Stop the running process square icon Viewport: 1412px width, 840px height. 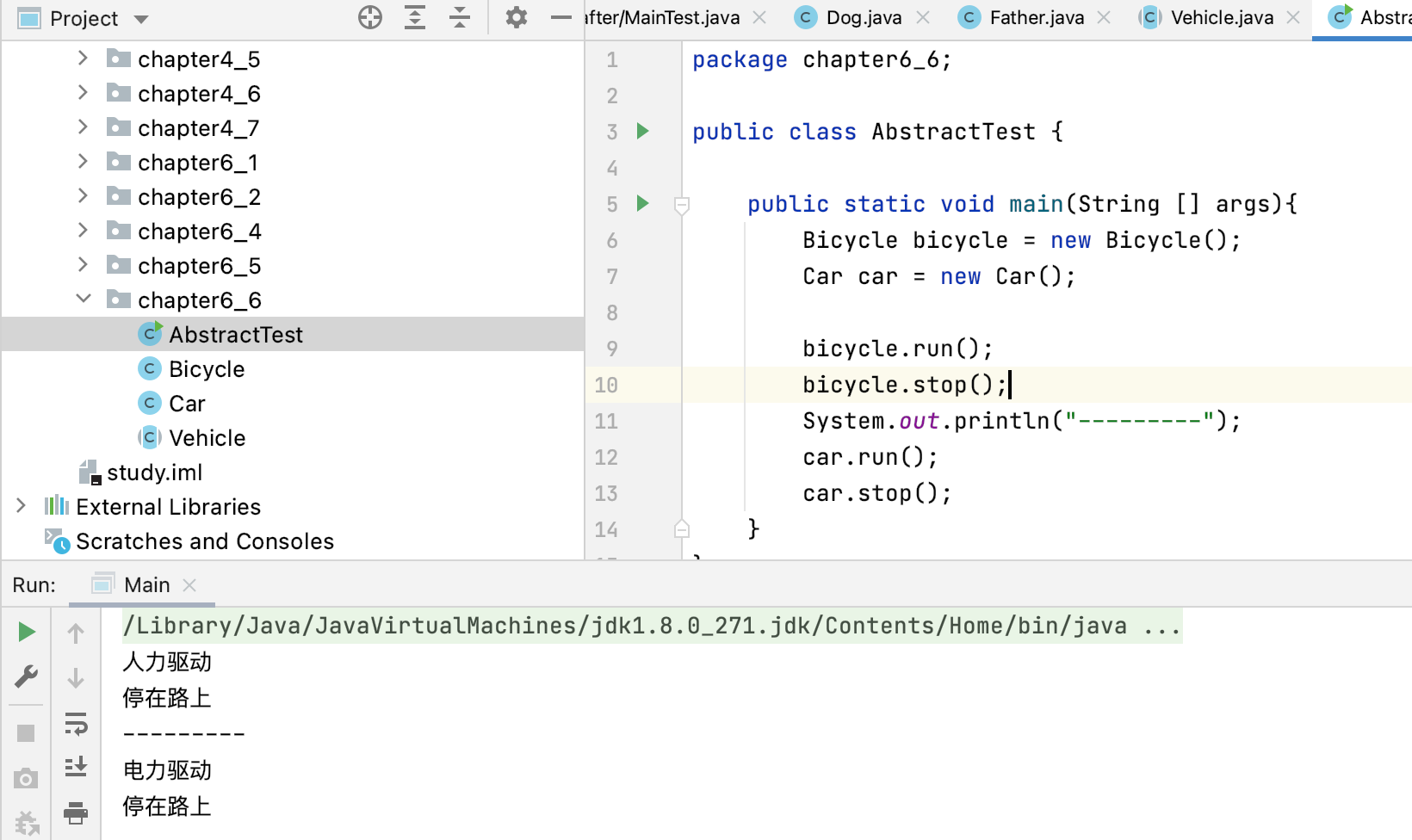(x=26, y=733)
